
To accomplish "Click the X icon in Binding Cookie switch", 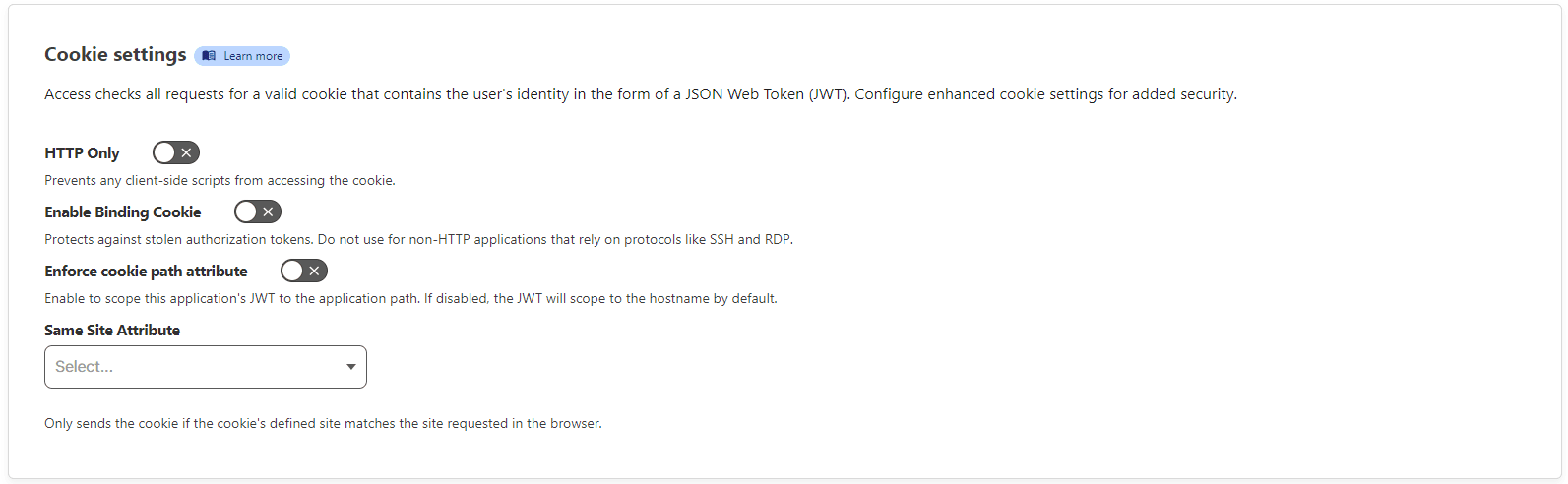I will [x=268, y=212].
